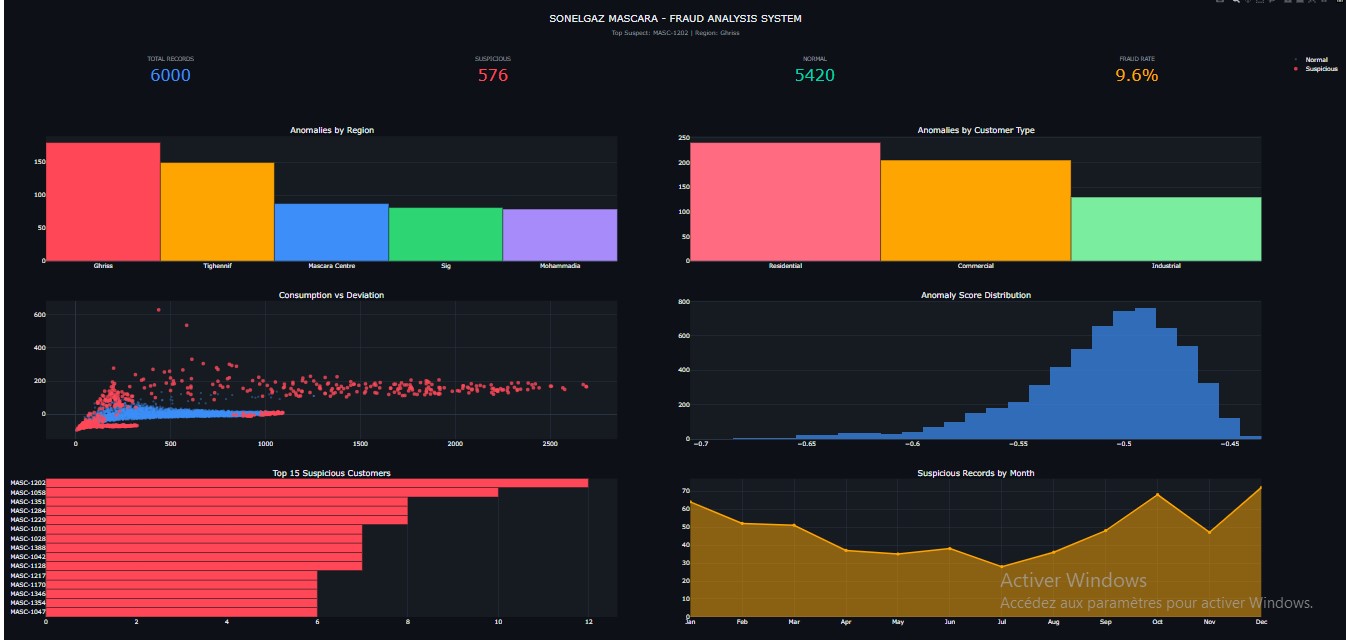Click the pink Residential bar
The height and width of the screenshot is (640, 1346).
point(785,202)
